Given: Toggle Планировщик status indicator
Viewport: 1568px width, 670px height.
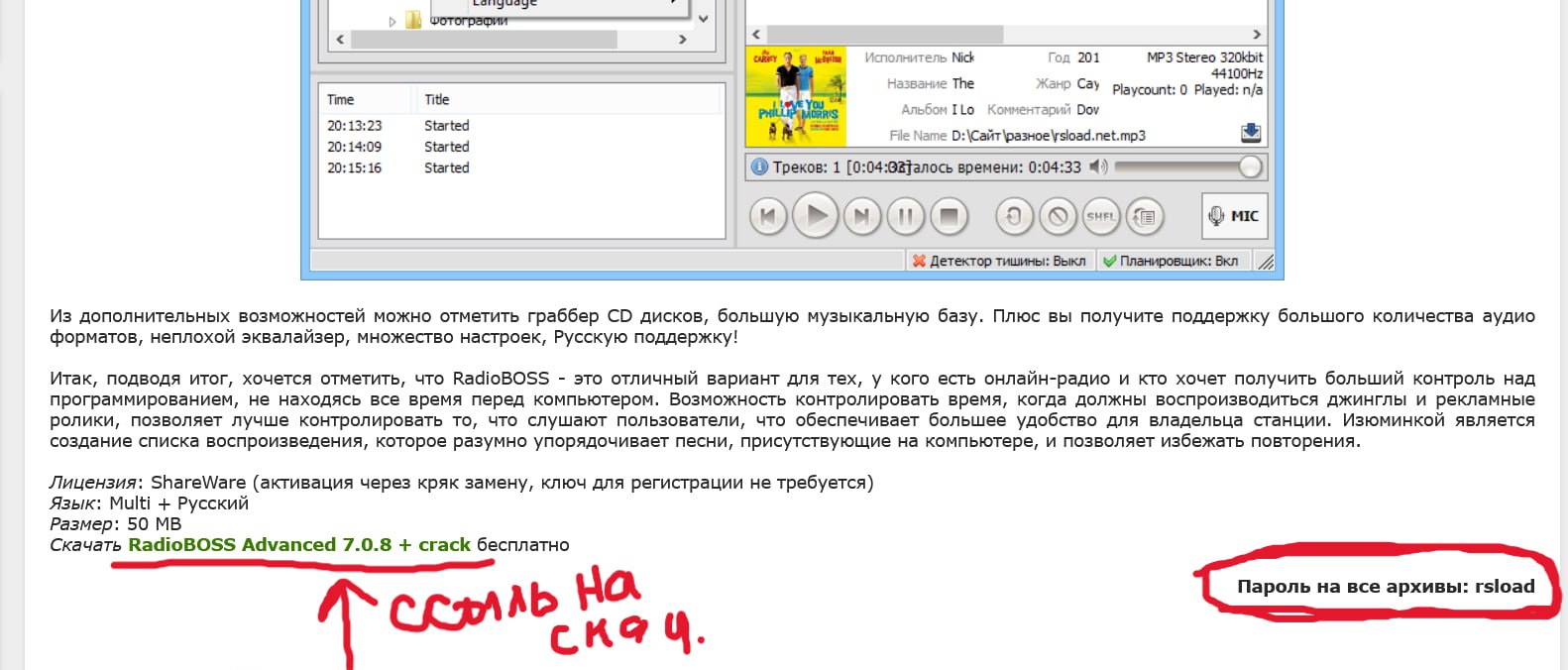Looking at the screenshot, I should click(1171, 261).
